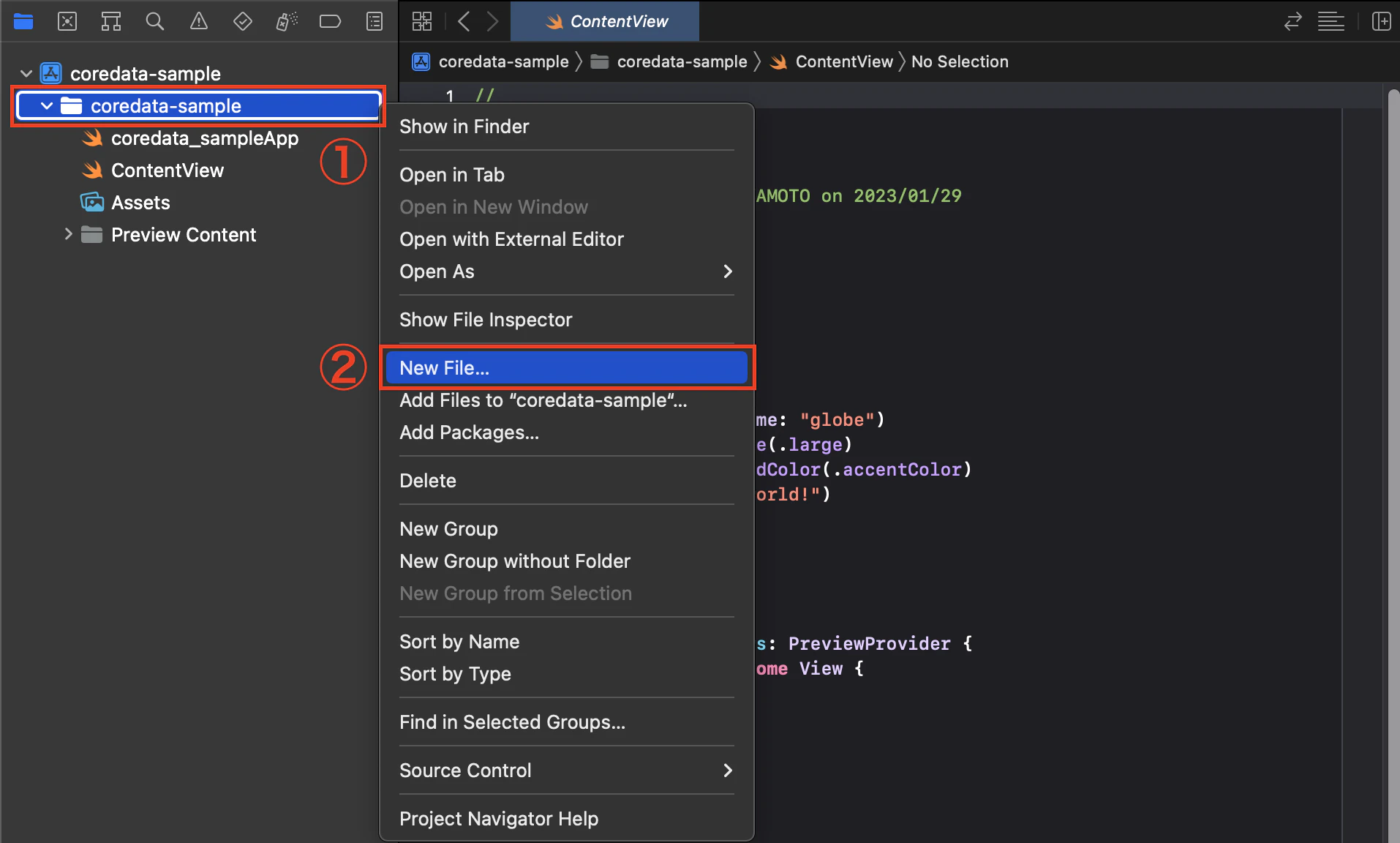Go forward with the right chevron
The width and height of the screenshot is (1400, 843).
(x=492, y=21)
